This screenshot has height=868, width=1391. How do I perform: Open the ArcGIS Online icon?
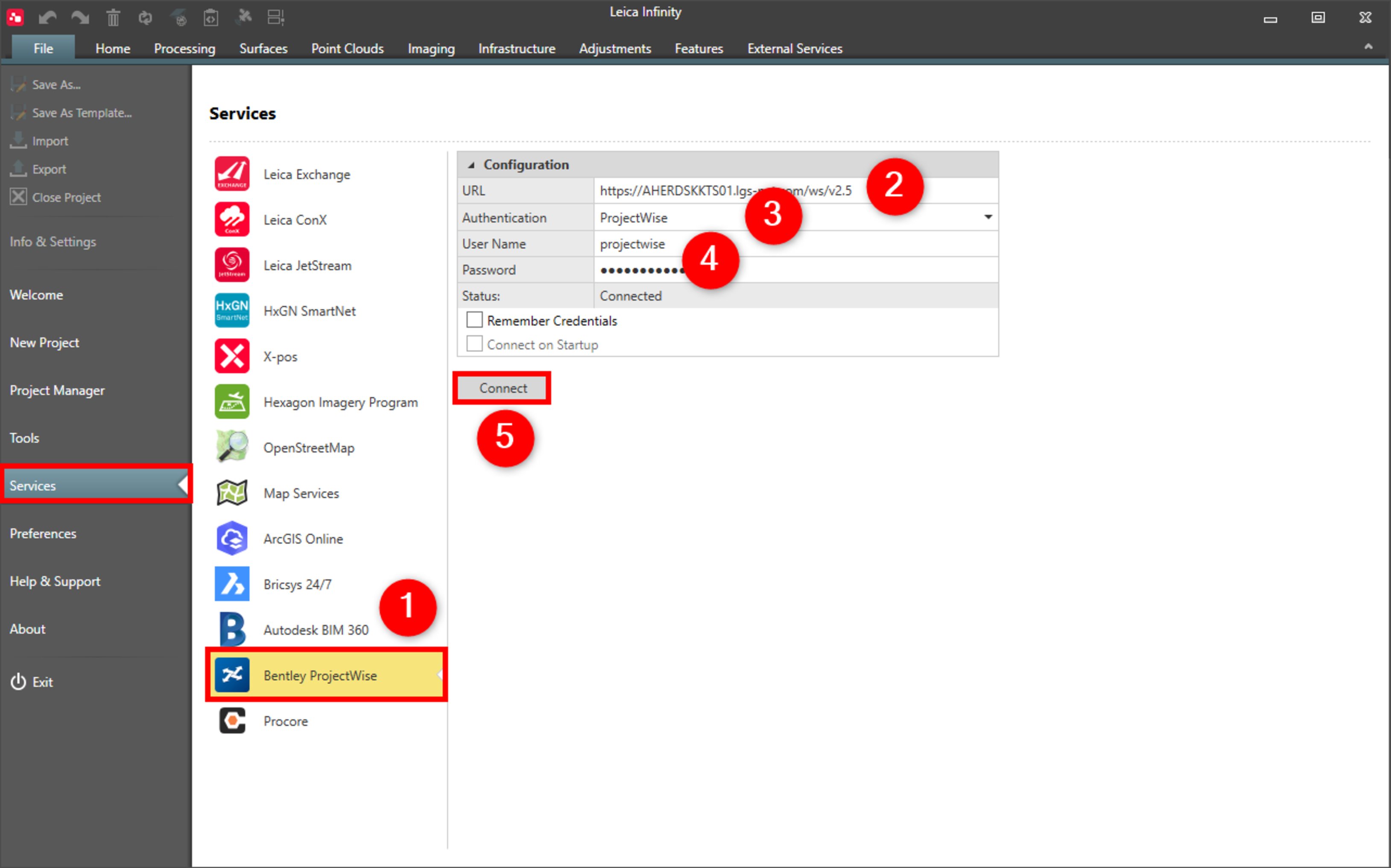pos(232,538)
